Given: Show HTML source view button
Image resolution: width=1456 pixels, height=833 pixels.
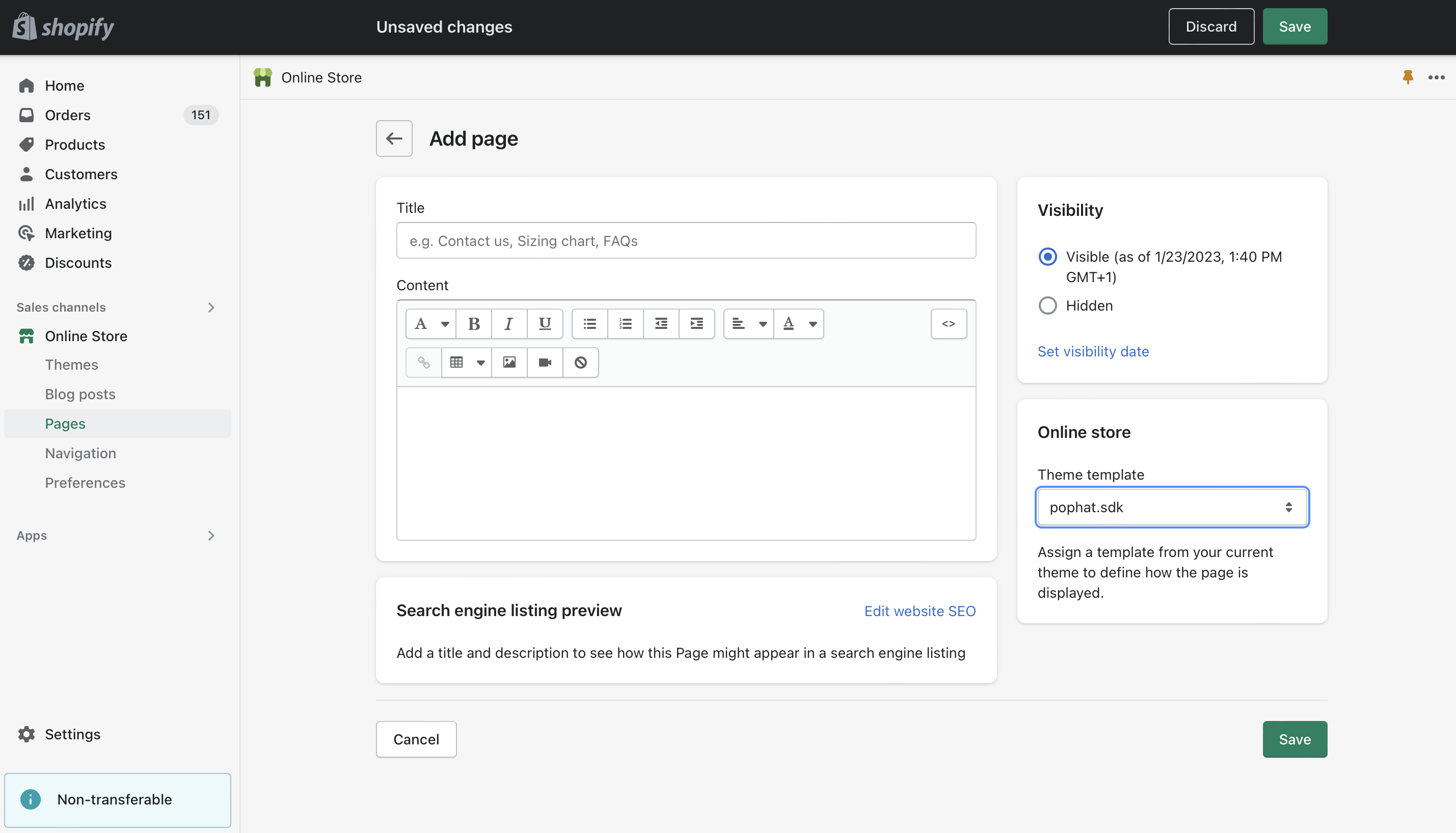Looking at the screenshot, I should [949, 324].
